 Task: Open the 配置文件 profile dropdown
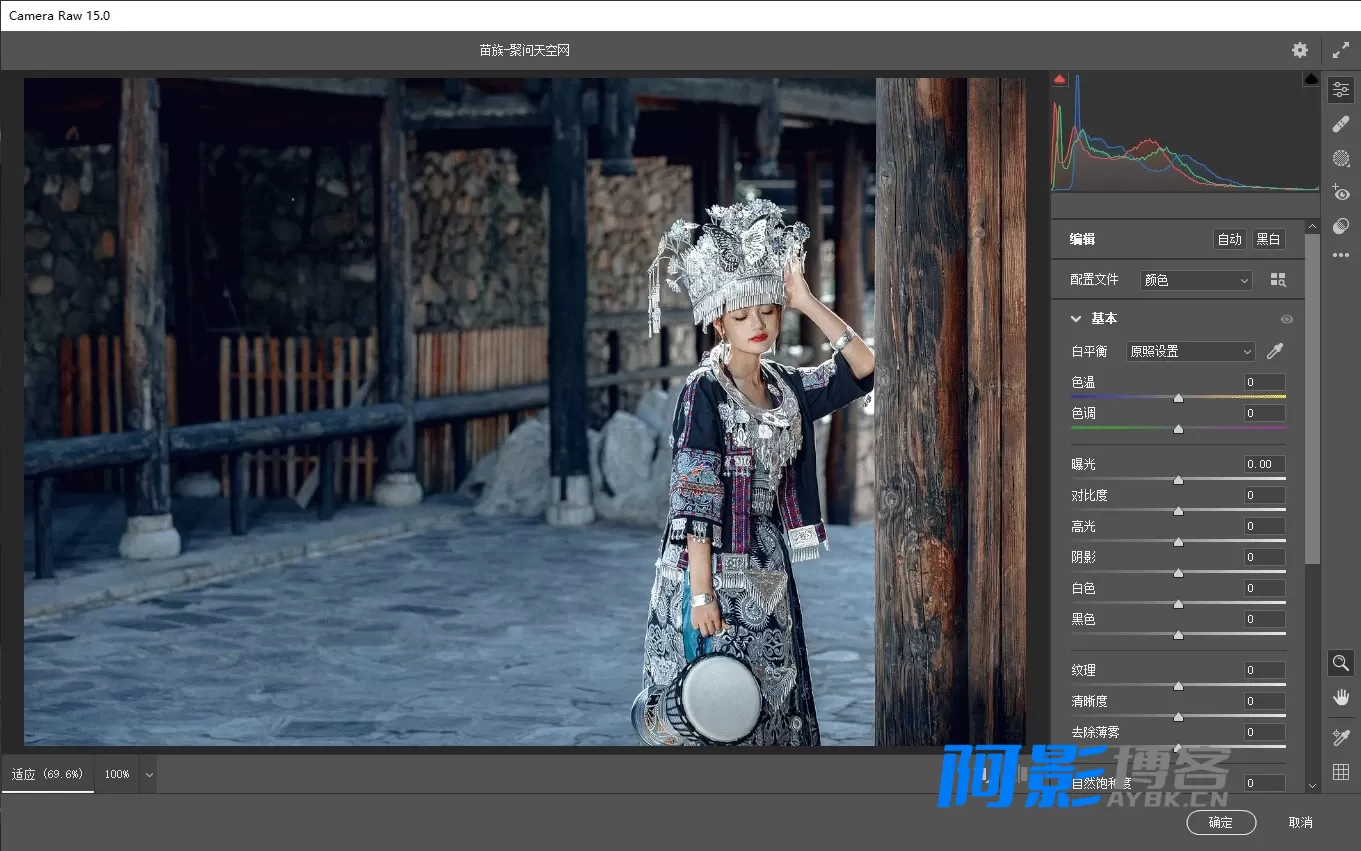click(x=1197, y=280)
